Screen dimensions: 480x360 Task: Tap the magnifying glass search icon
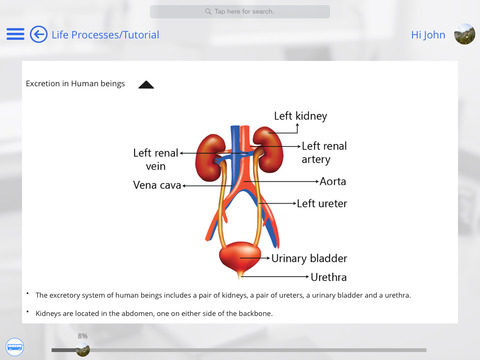[x=208, y=12]
